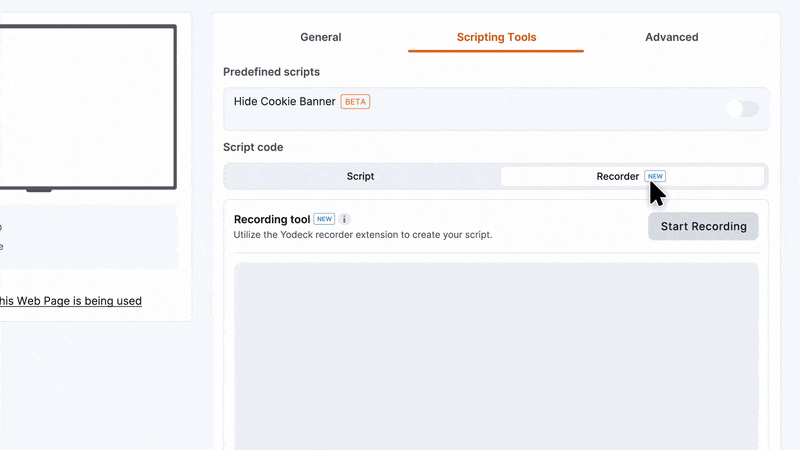800x450 pixels.
Task: Select the Script mode segment
Action: (361, 177)
